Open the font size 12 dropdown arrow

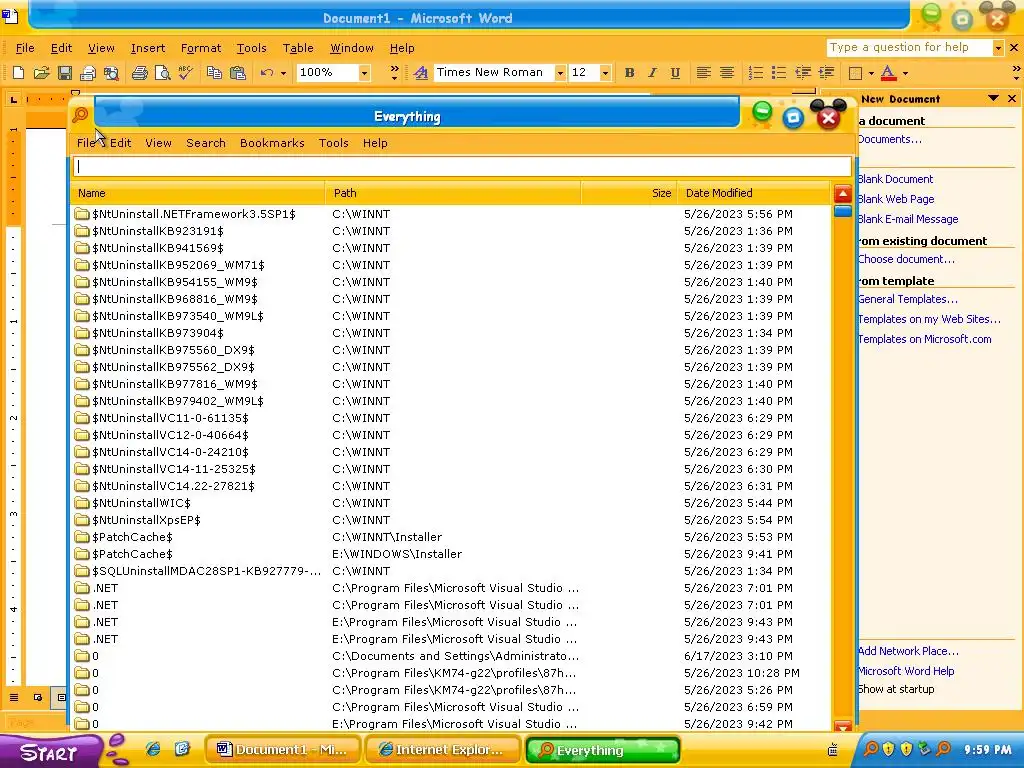[x=605, y=72]
